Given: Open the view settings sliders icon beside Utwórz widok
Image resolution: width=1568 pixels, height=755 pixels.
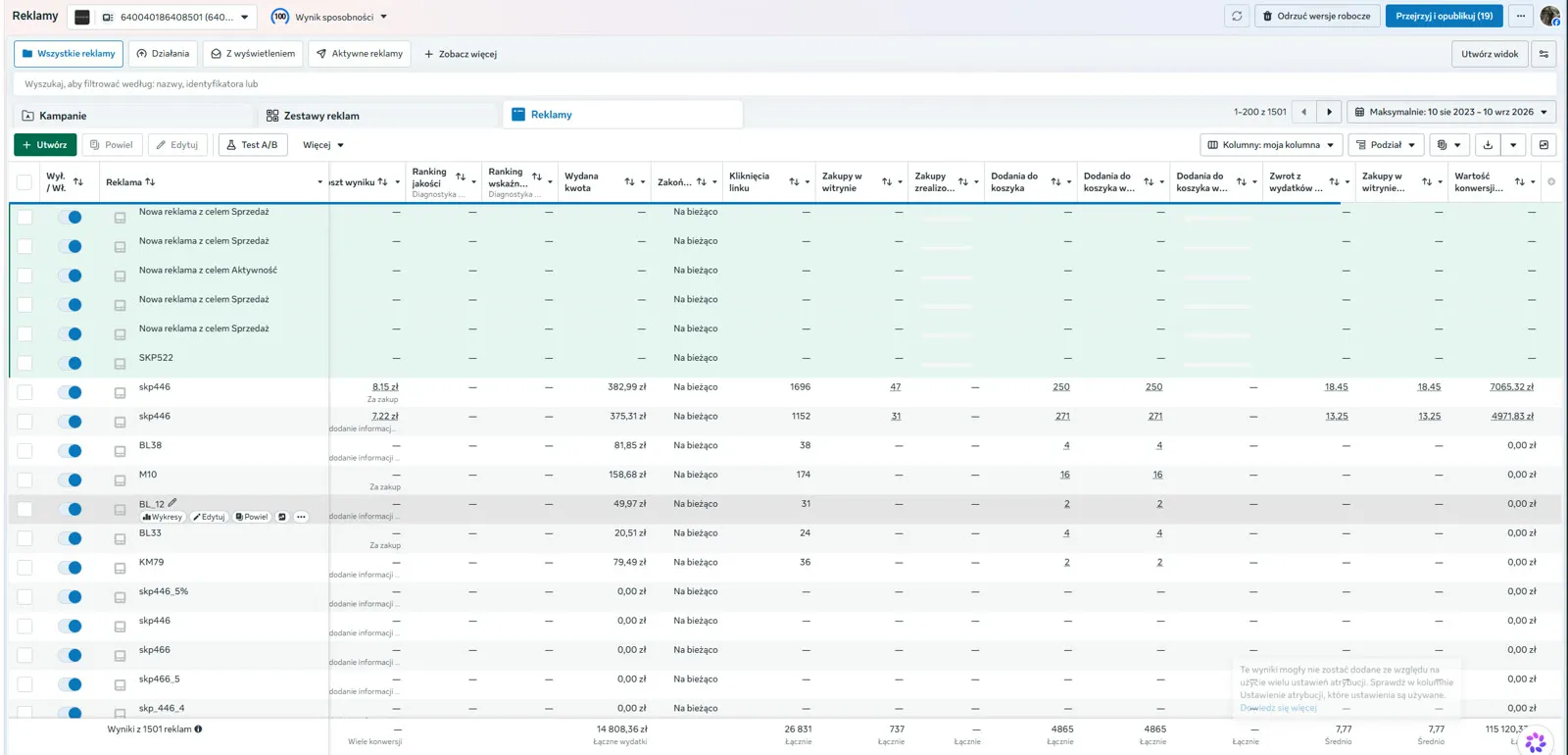Looking at the screenshot, I should 1543,54.
